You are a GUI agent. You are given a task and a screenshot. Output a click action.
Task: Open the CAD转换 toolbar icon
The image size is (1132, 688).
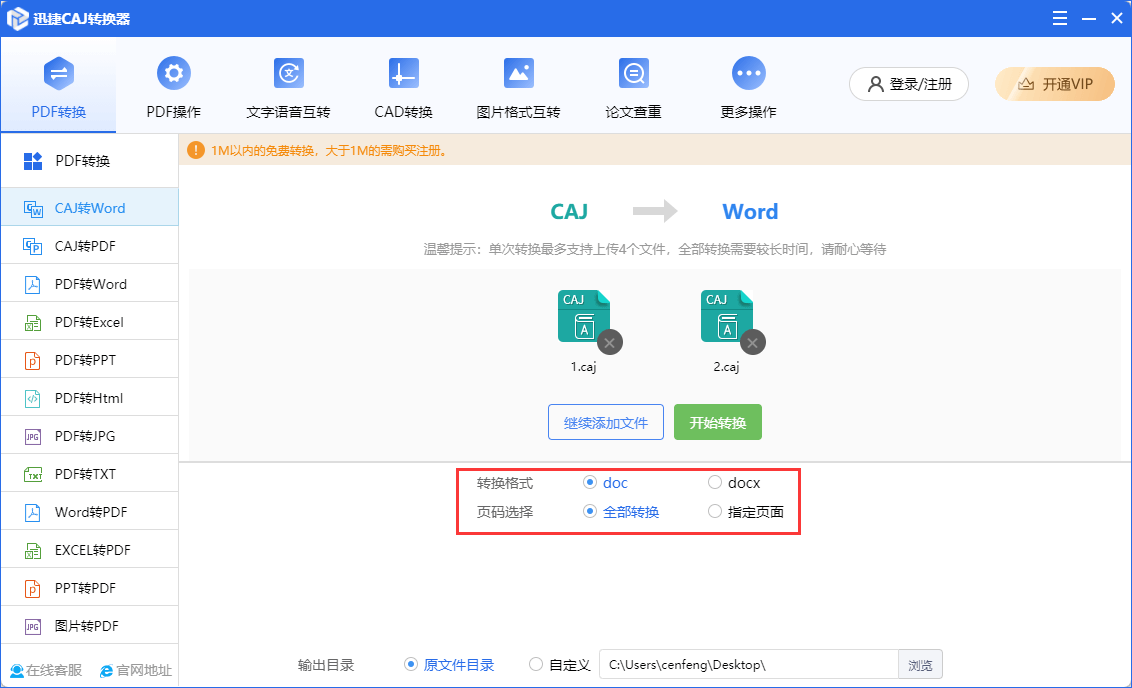coord(403,74)
